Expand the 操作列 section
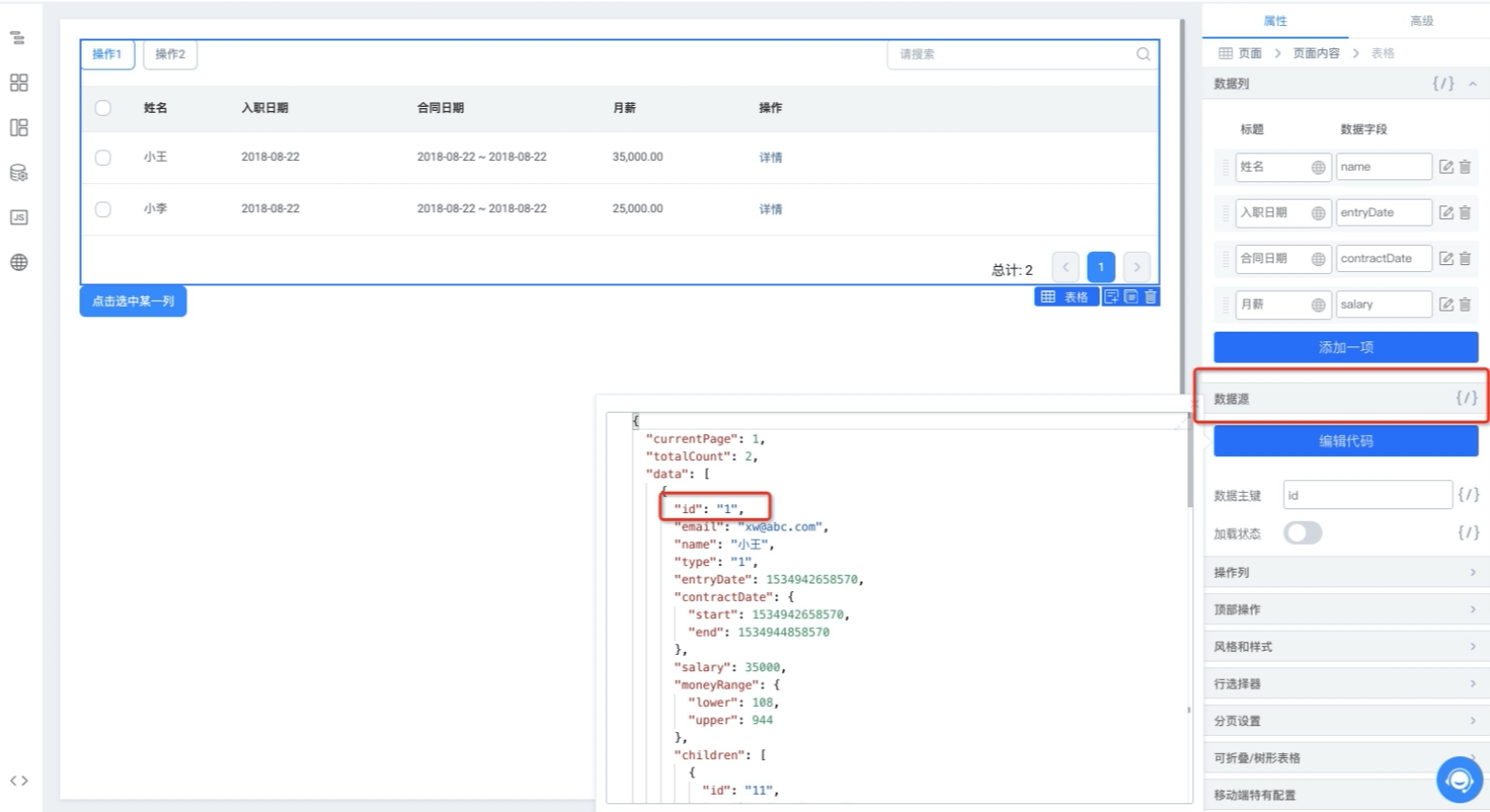The image size is (1490, 812). point(1345,573)
